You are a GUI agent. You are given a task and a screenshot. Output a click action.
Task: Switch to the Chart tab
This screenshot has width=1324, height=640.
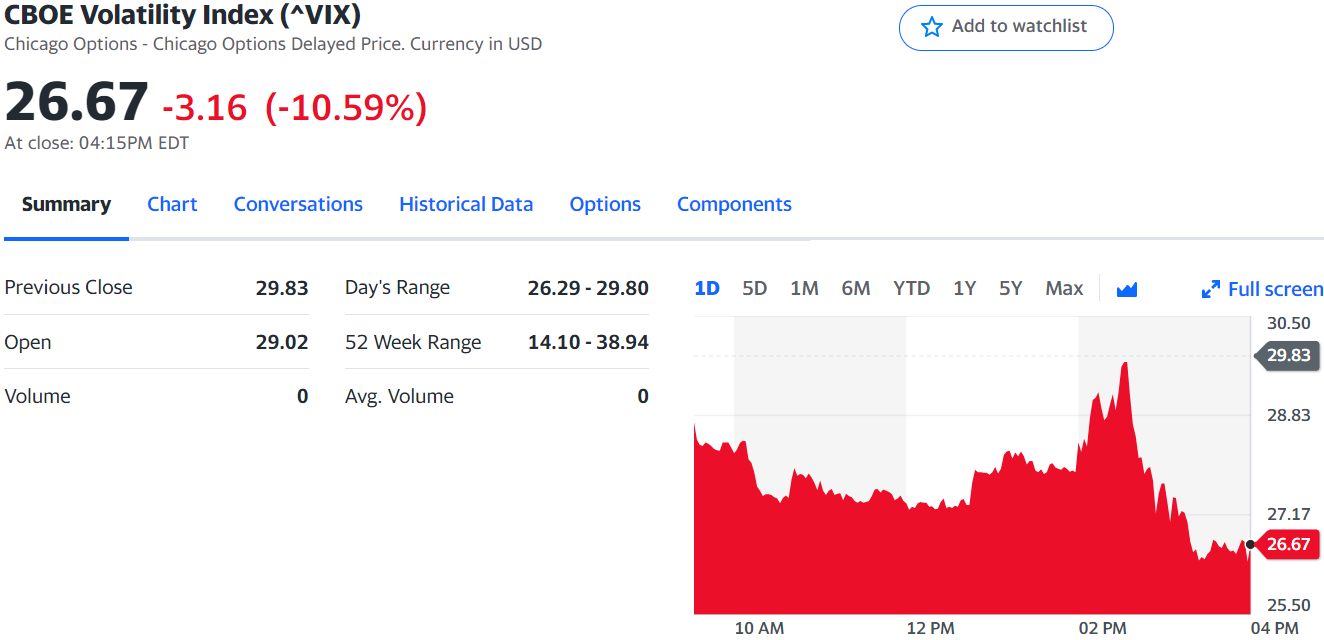pos(172,204)
